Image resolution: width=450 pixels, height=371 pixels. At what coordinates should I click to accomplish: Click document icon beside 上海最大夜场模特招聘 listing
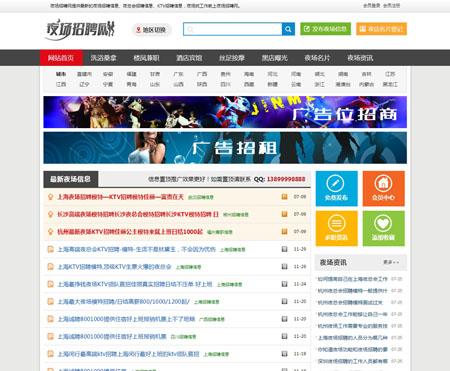(50, 302)
